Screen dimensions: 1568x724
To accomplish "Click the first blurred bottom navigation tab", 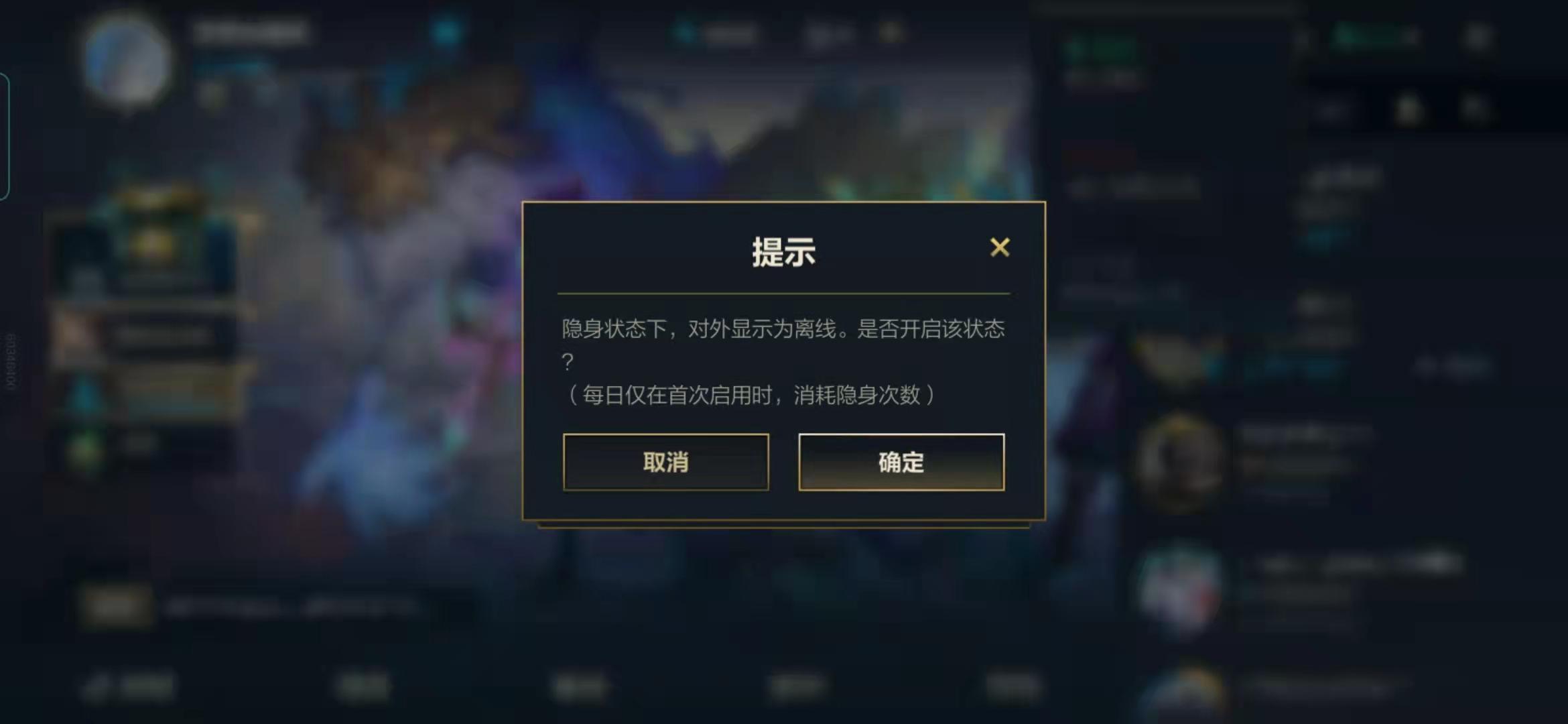I will click(127, 686).
